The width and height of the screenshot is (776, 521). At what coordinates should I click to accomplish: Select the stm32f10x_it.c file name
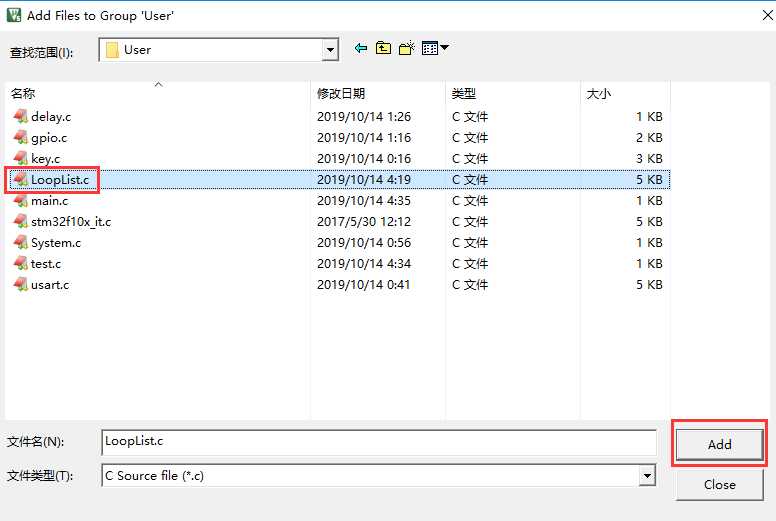click(x=71, y=222)
